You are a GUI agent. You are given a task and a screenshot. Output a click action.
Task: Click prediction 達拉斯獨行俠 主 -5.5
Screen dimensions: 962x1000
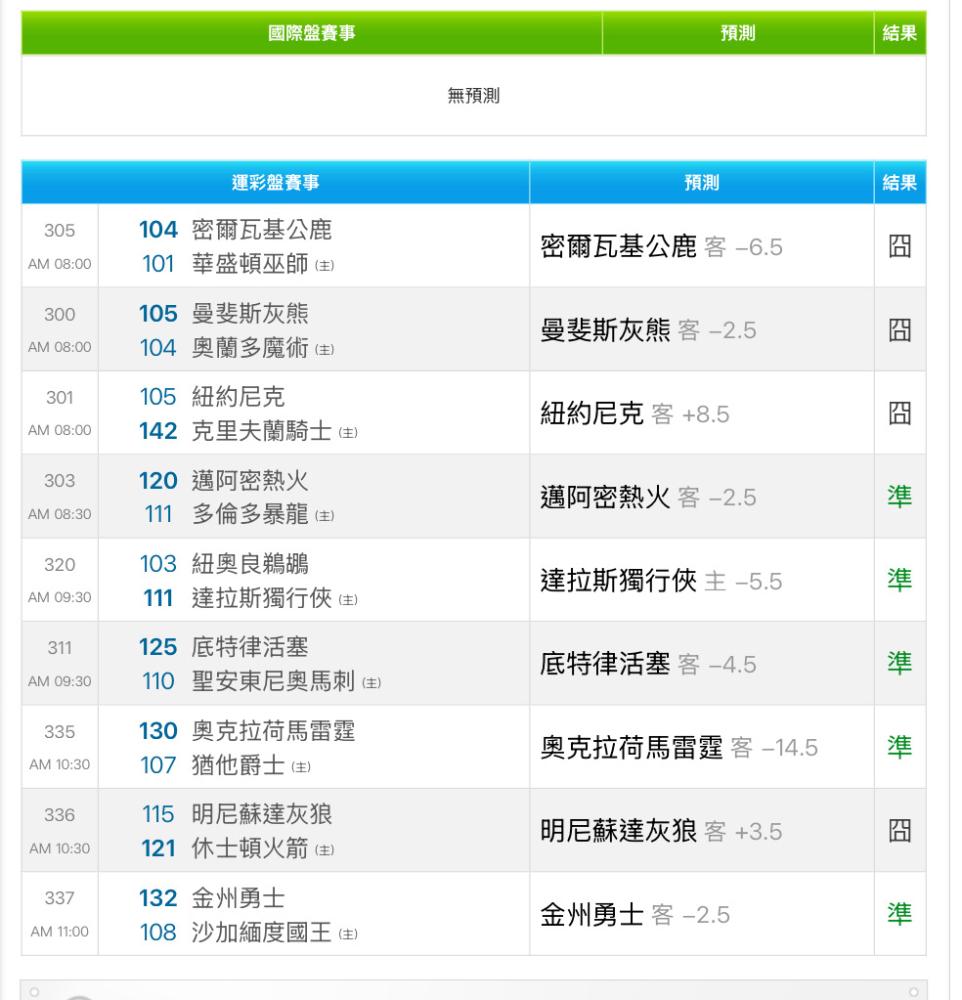coord(661,581)
